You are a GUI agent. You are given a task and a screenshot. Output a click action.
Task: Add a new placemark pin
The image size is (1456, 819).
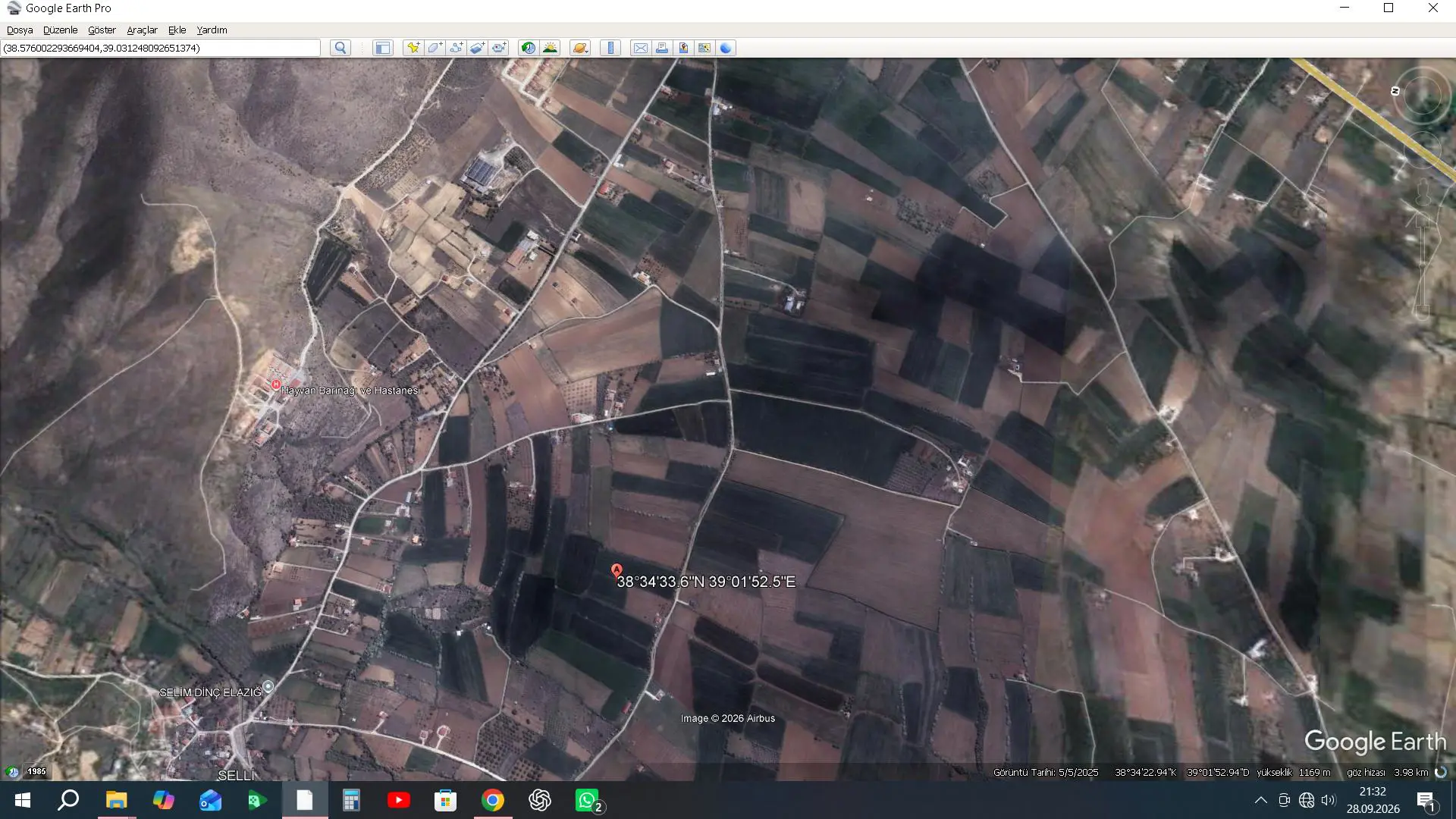pyautogui.click(x=413, y=48)
